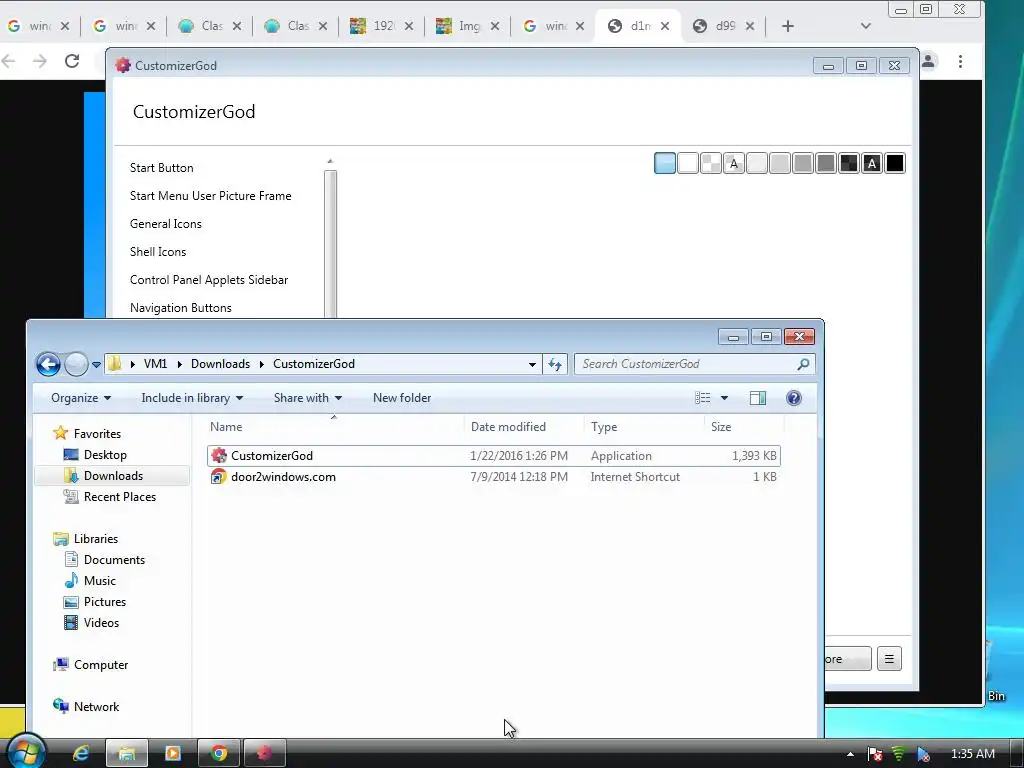1024x768 pixels.
Task: Click the Explorer back arrow button
Action: 48,364
